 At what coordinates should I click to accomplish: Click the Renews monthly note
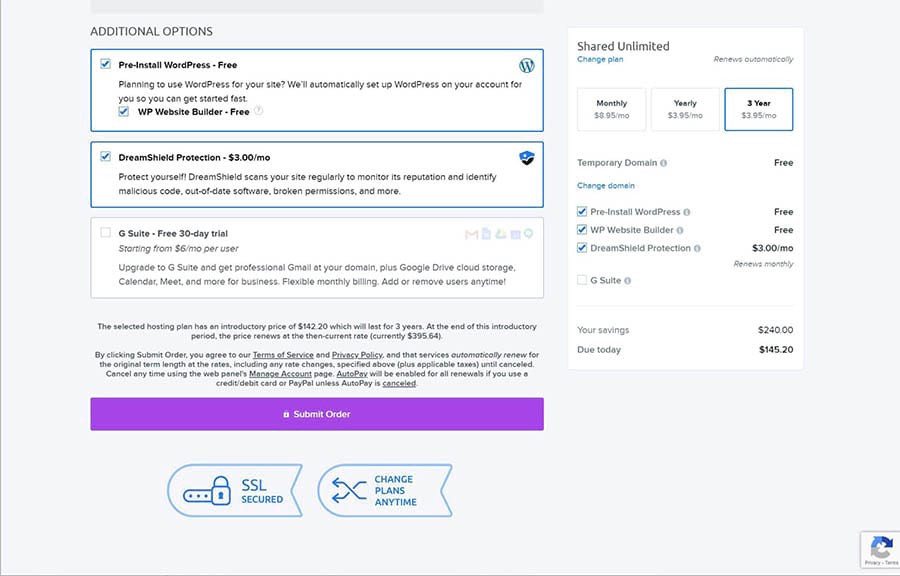[x=763, y=264]
